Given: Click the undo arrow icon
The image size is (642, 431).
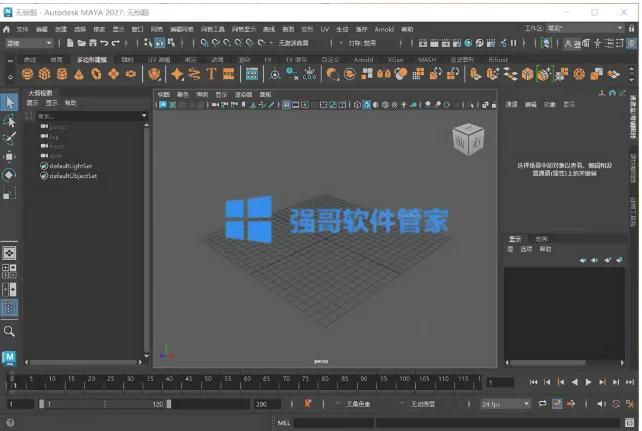Looking at the screenshot, I should (104, 43).
